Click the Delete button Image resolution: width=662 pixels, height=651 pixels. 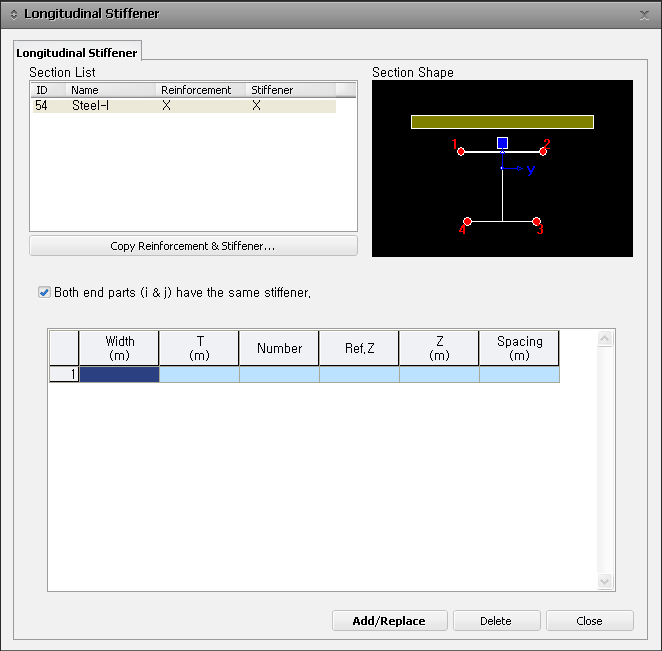(x=496, y=621)
